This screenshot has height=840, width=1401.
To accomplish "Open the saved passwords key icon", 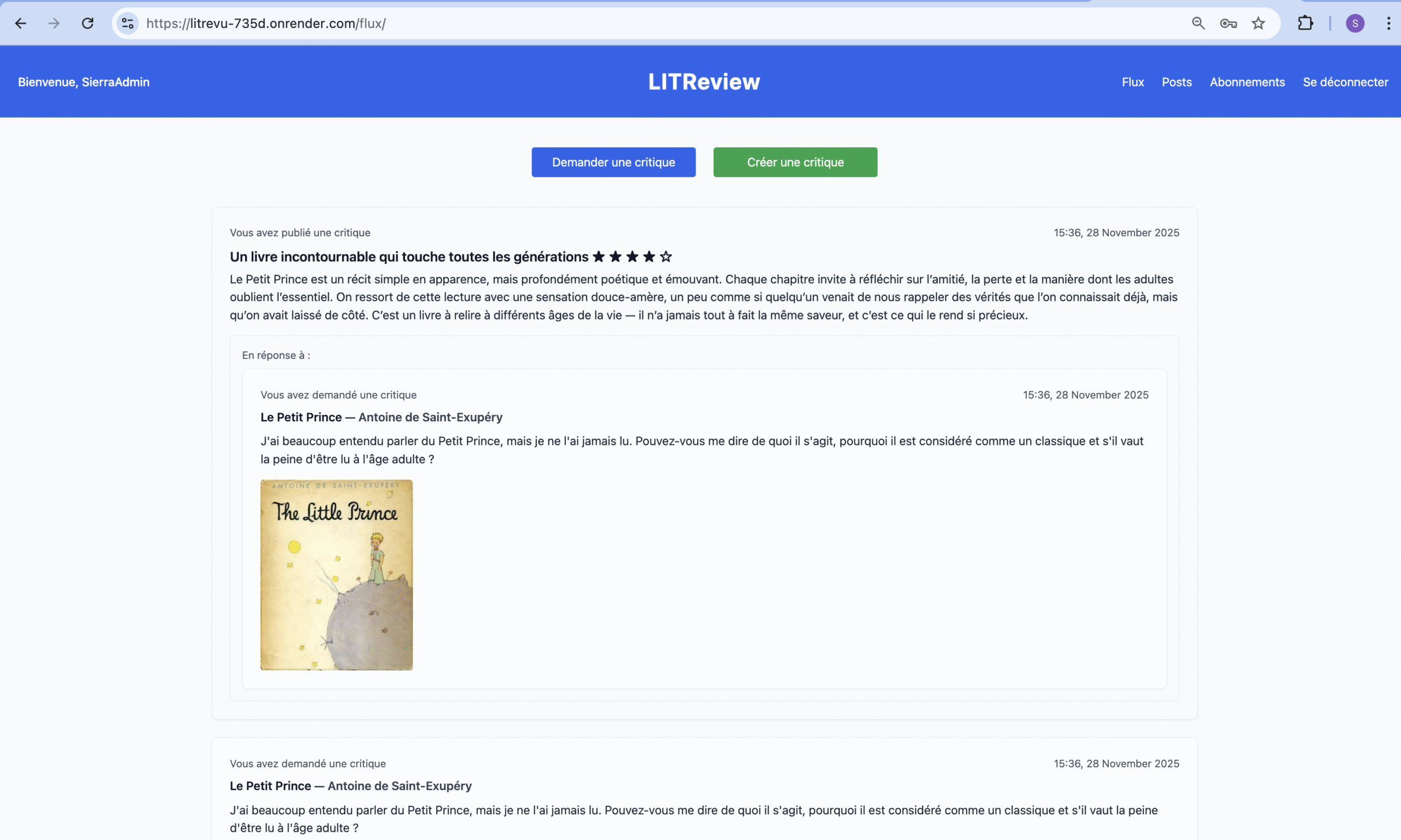I will (1229, 23).
